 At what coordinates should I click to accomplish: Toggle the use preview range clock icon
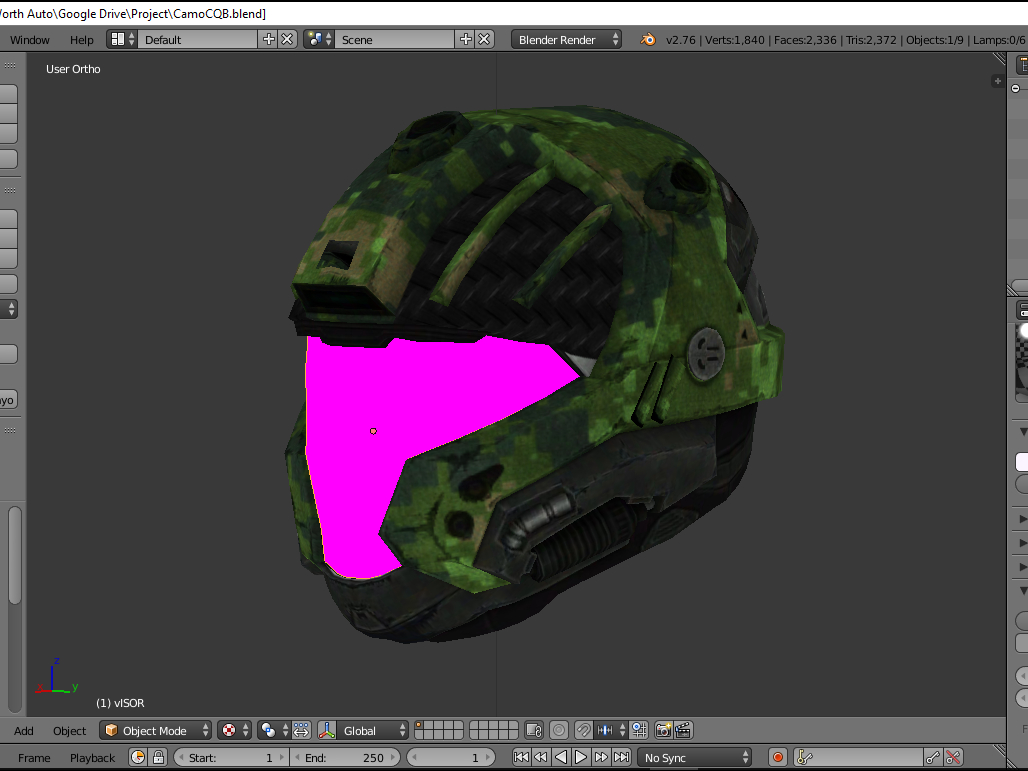(138, 758)
